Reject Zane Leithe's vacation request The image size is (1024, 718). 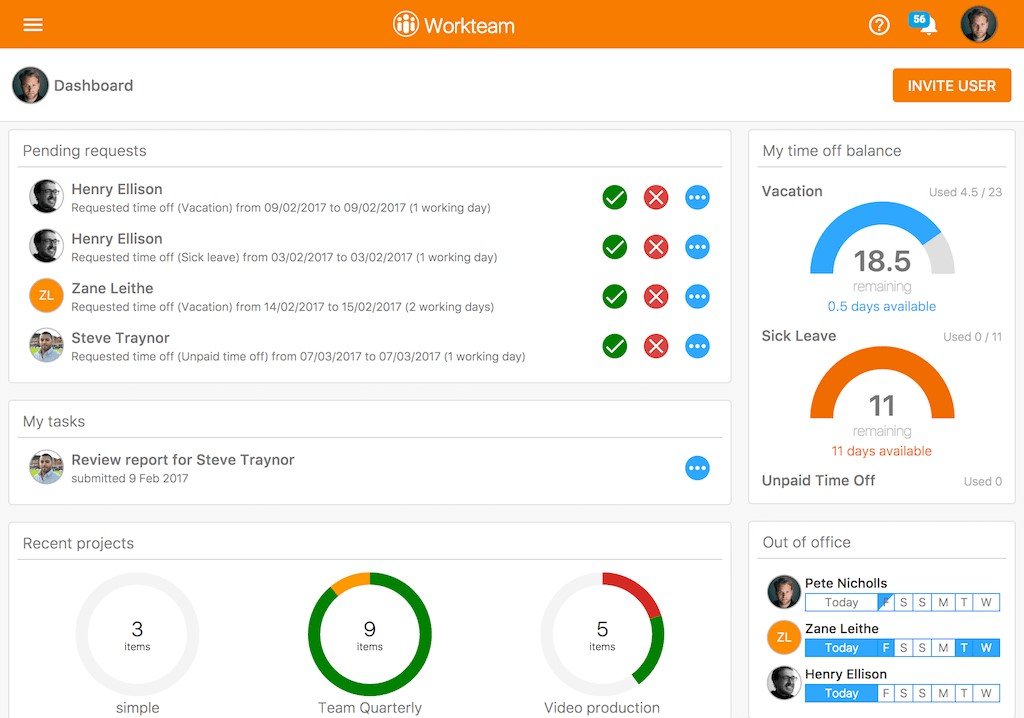(x=656, y=297)
